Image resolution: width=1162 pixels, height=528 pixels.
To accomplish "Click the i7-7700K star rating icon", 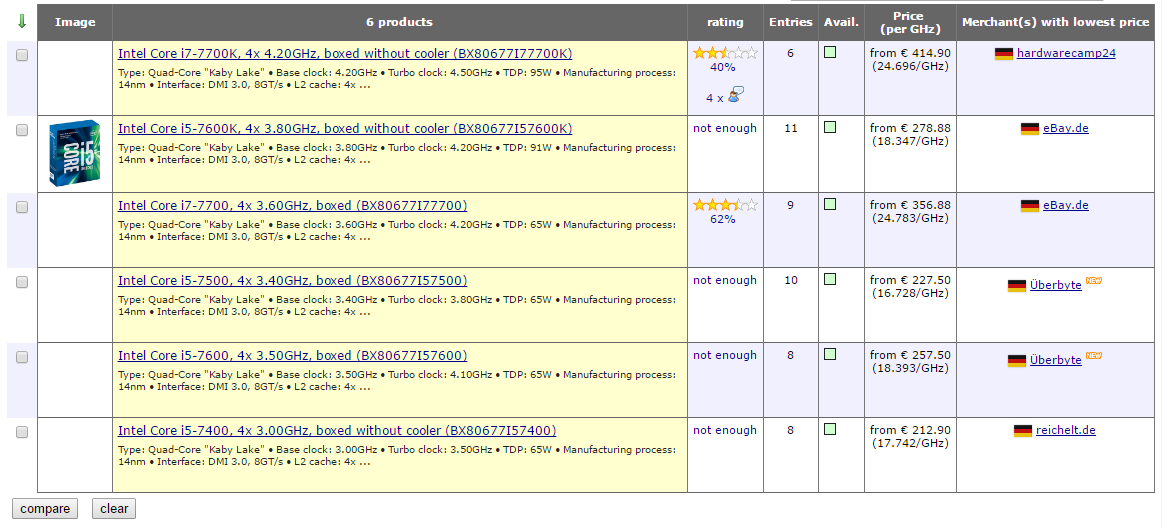I will click(725, 53).
